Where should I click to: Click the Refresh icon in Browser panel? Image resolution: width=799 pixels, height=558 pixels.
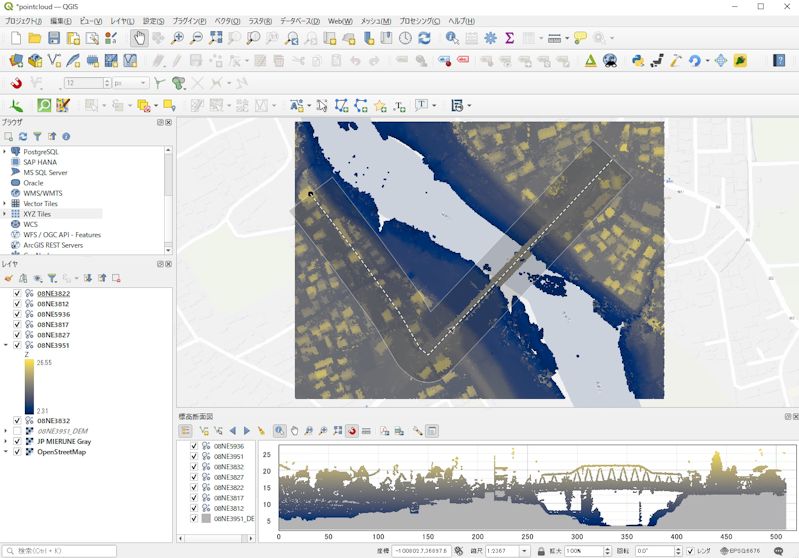pos(23,137)
